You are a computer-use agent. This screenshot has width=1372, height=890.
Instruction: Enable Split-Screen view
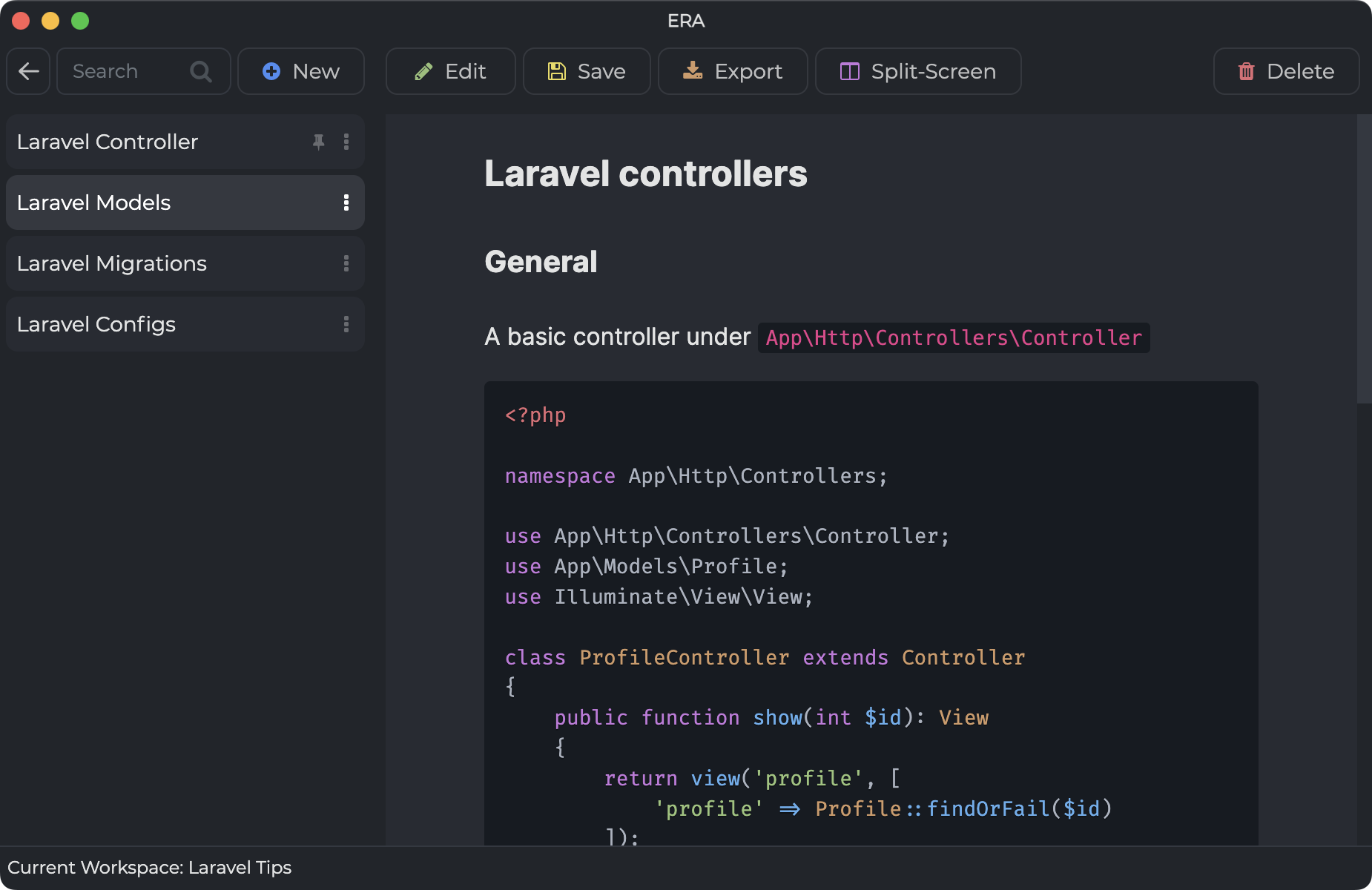[918, 71]
